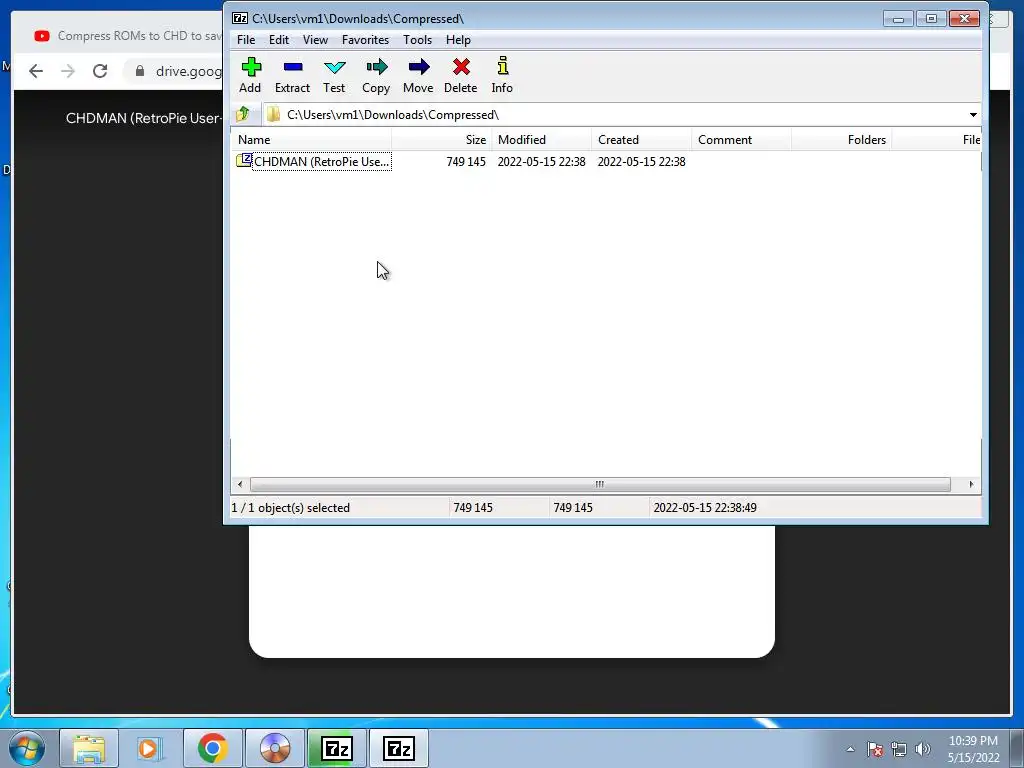The width and height of the screenshot is (1024, 768).
Task: Open the File menu
Action: pos(246,40)
